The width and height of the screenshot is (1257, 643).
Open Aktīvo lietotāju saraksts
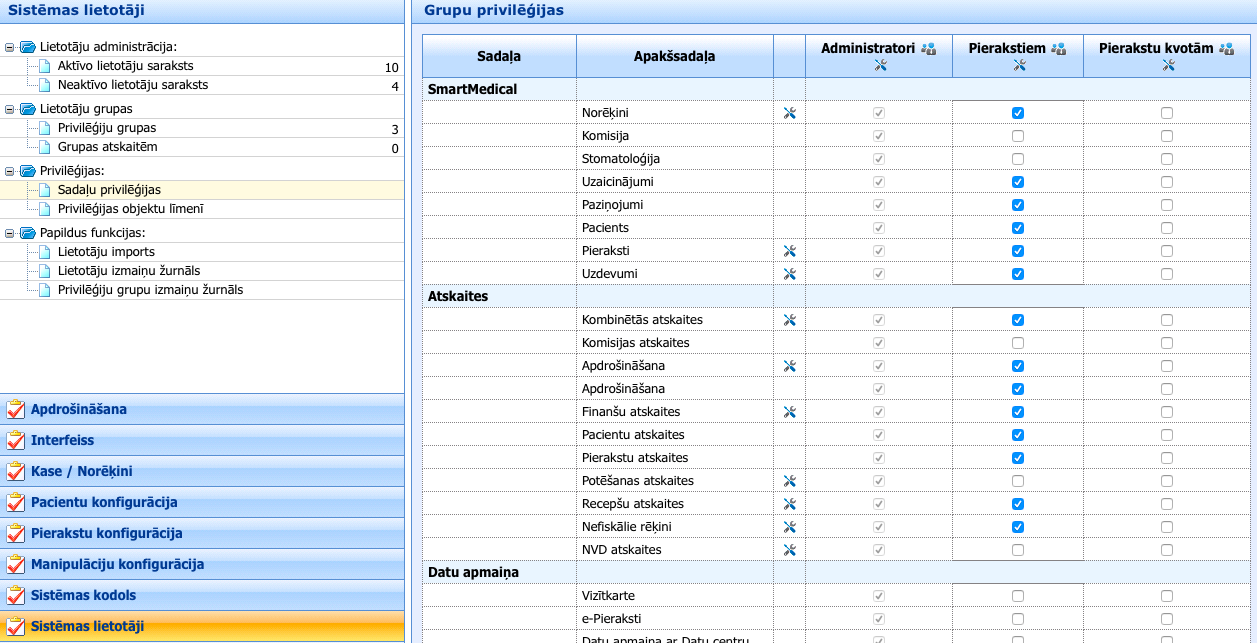click(x=125, y=66)
